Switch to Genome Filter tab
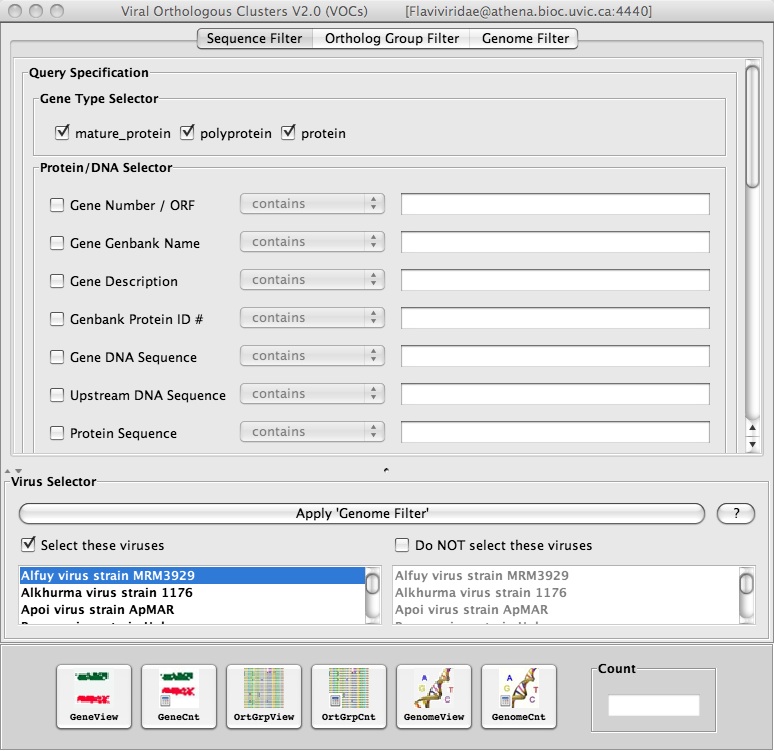The width and height of the screenshot is (774, 751). [525, 39]
